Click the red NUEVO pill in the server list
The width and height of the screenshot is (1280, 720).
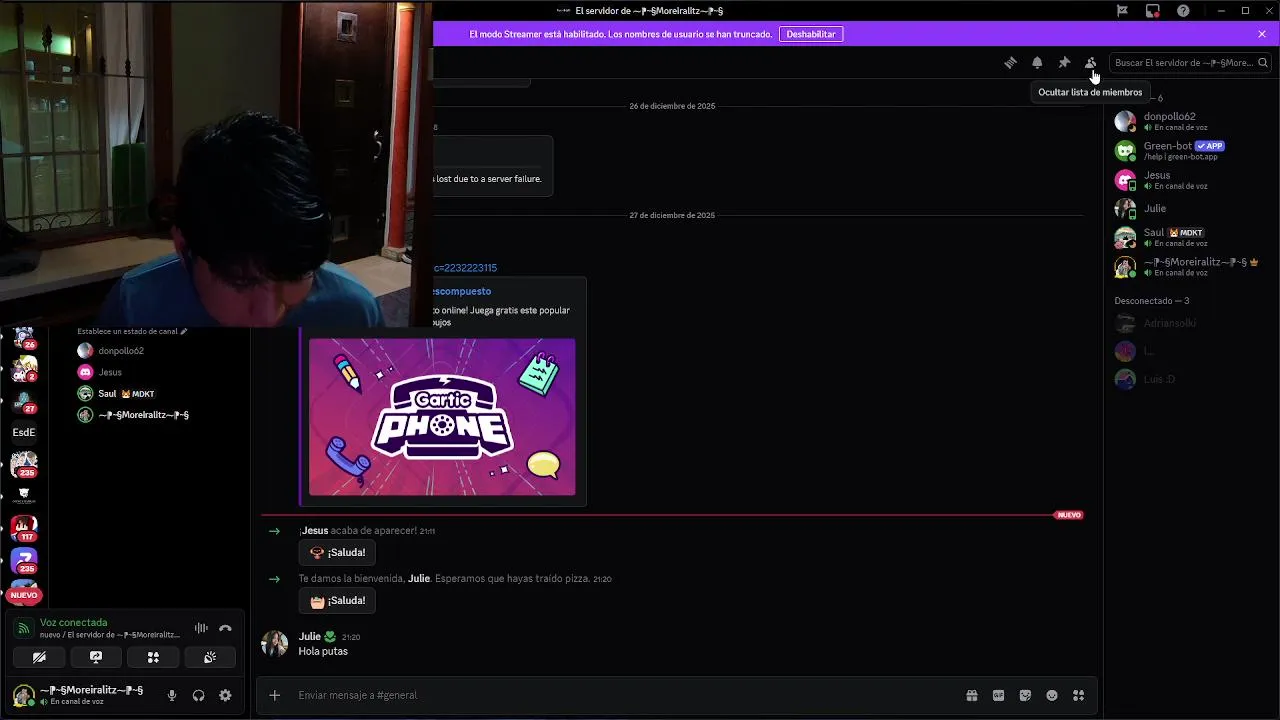point(24,595)
